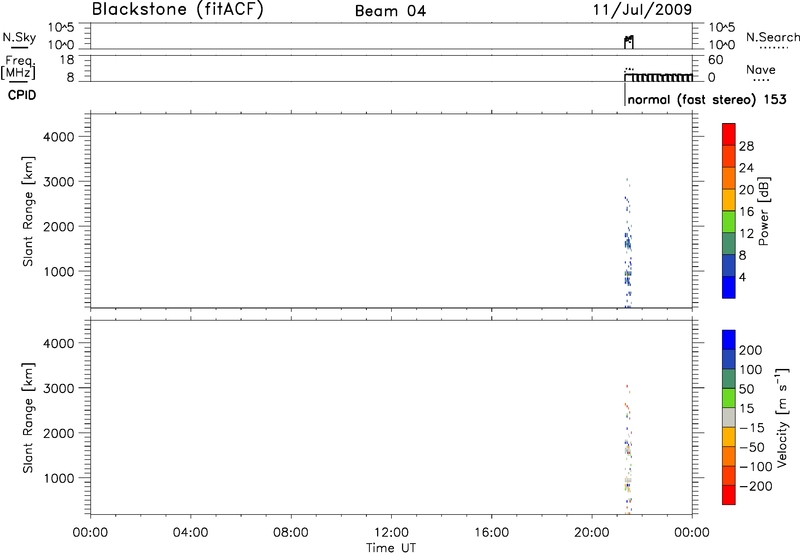The height and width of the screenshot is (554, 800).
Task: Click the CPID label
Action: pos(22,95)
